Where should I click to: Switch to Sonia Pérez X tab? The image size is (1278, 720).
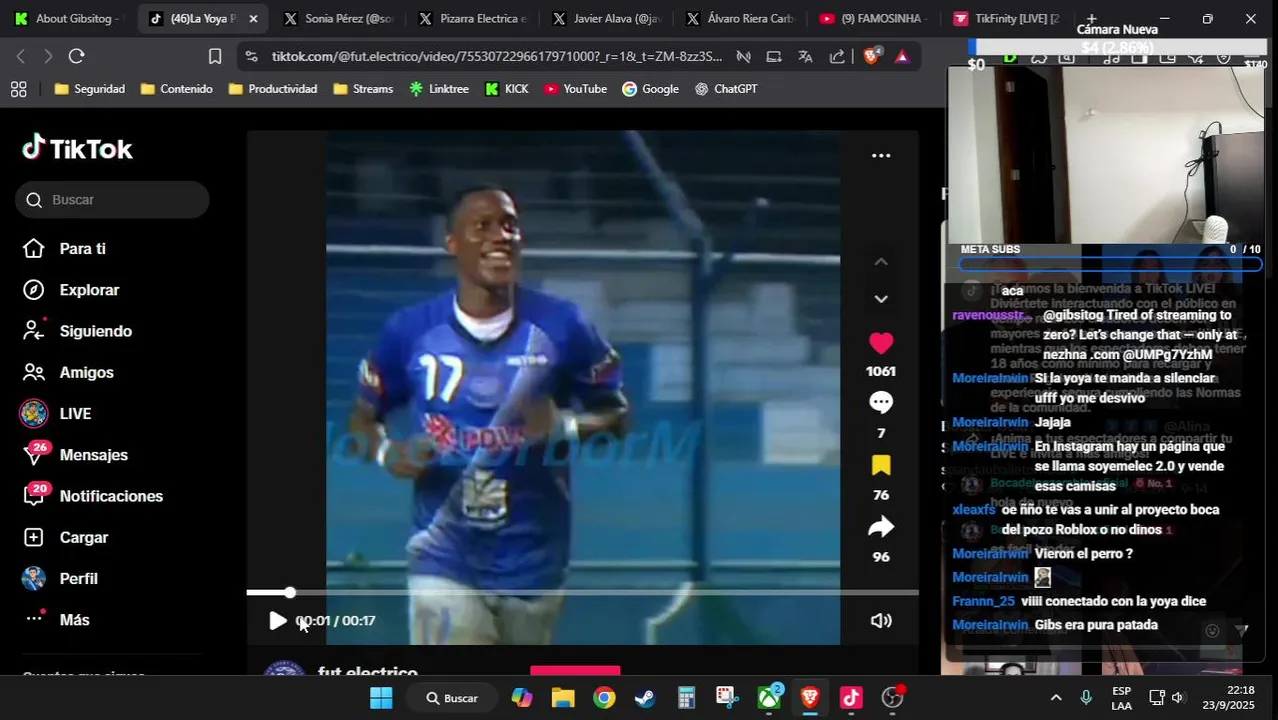tap(338, 18)
